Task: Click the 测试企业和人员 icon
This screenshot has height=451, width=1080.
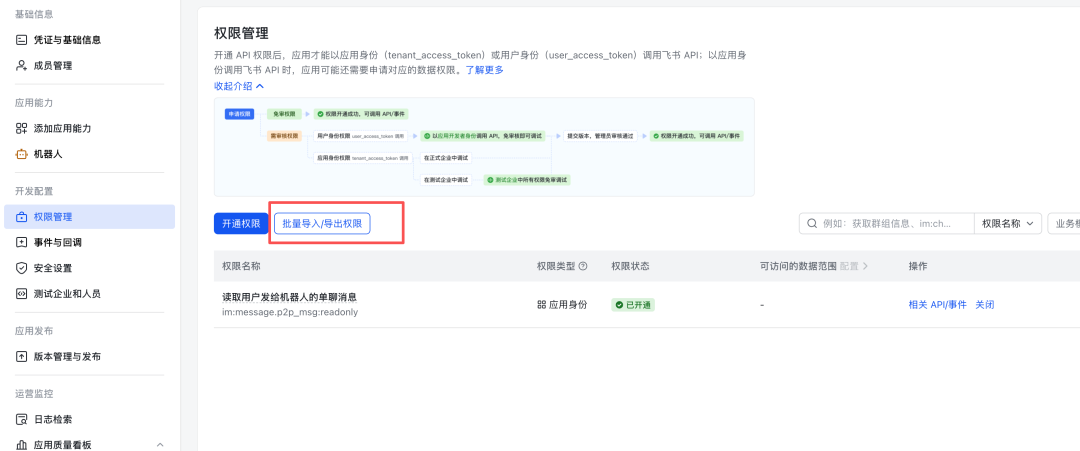Action: point(22,294)
